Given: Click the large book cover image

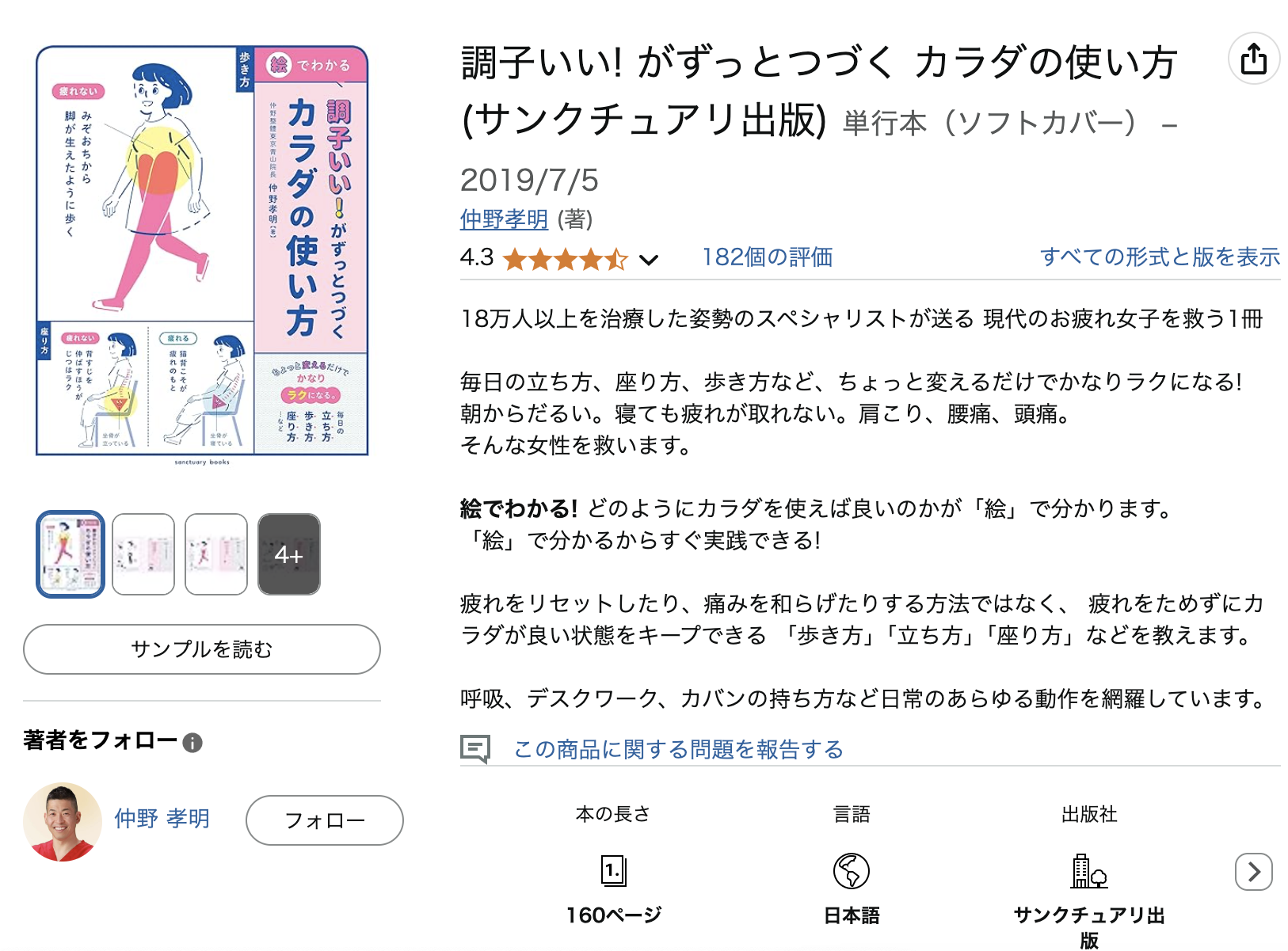Looking at the screenshot, I should [x=202, y=251].
